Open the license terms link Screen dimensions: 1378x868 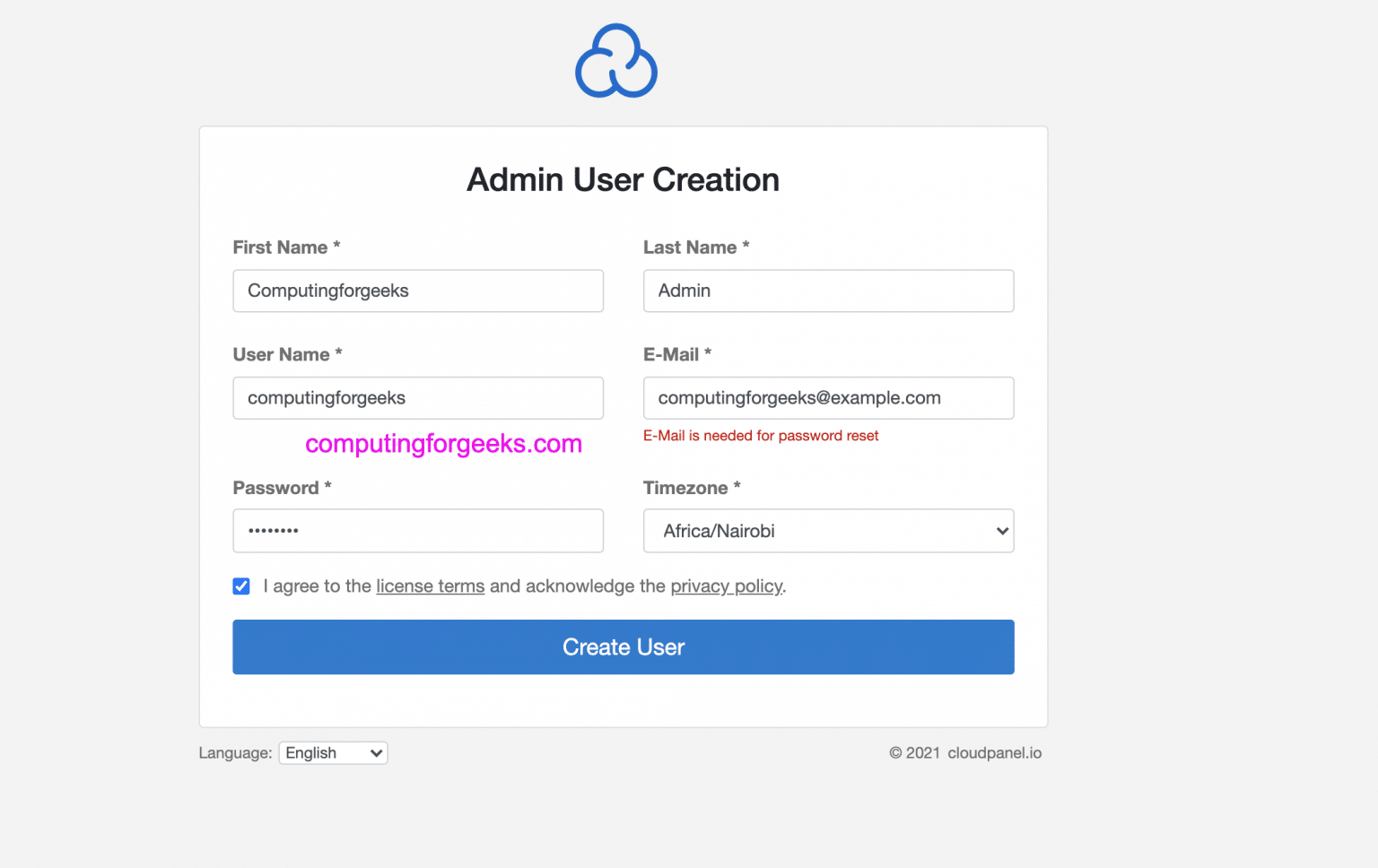(430, 586)
